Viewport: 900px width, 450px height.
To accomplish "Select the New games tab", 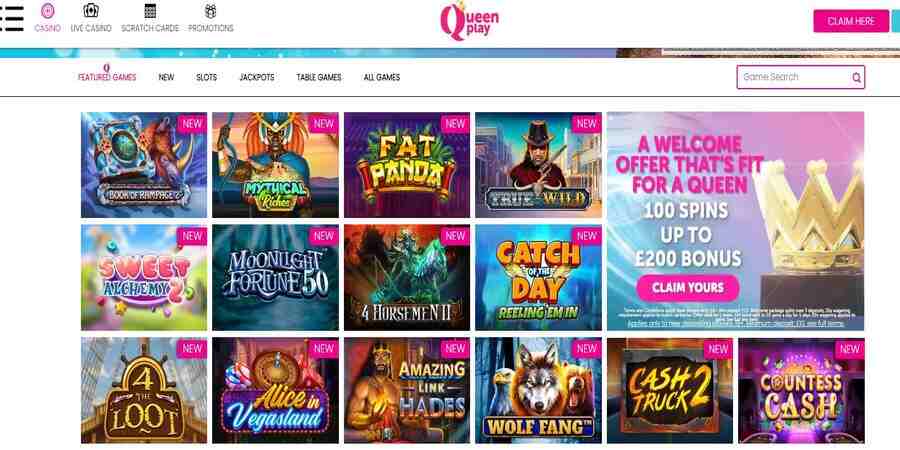I will coord(166,77).
